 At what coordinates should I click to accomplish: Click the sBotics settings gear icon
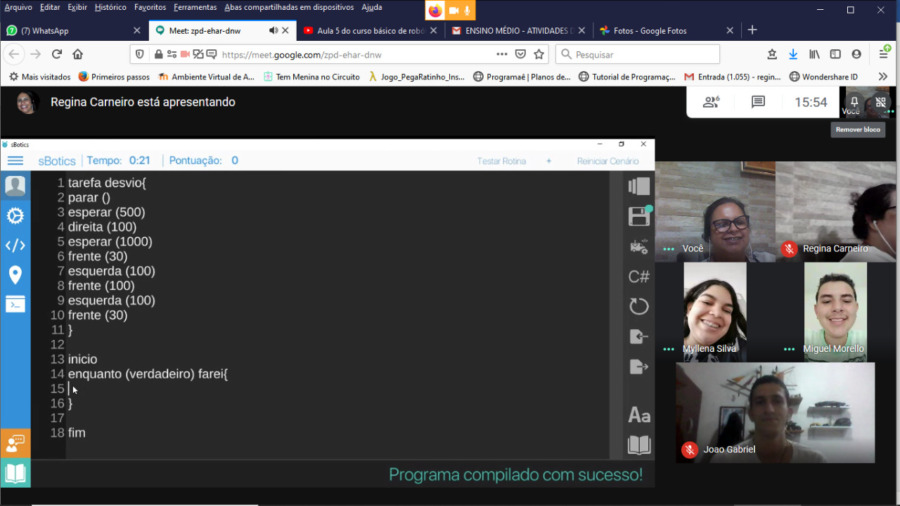pos(15,216)
